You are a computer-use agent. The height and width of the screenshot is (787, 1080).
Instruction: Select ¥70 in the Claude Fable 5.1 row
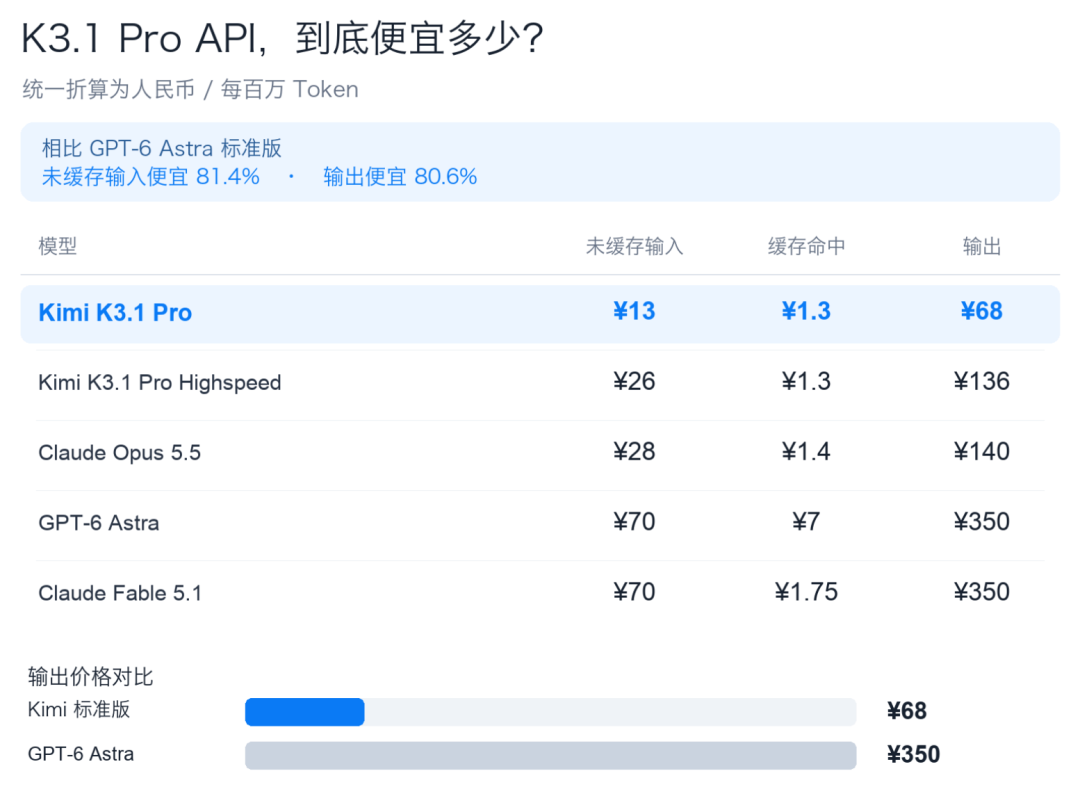[634, 592]
